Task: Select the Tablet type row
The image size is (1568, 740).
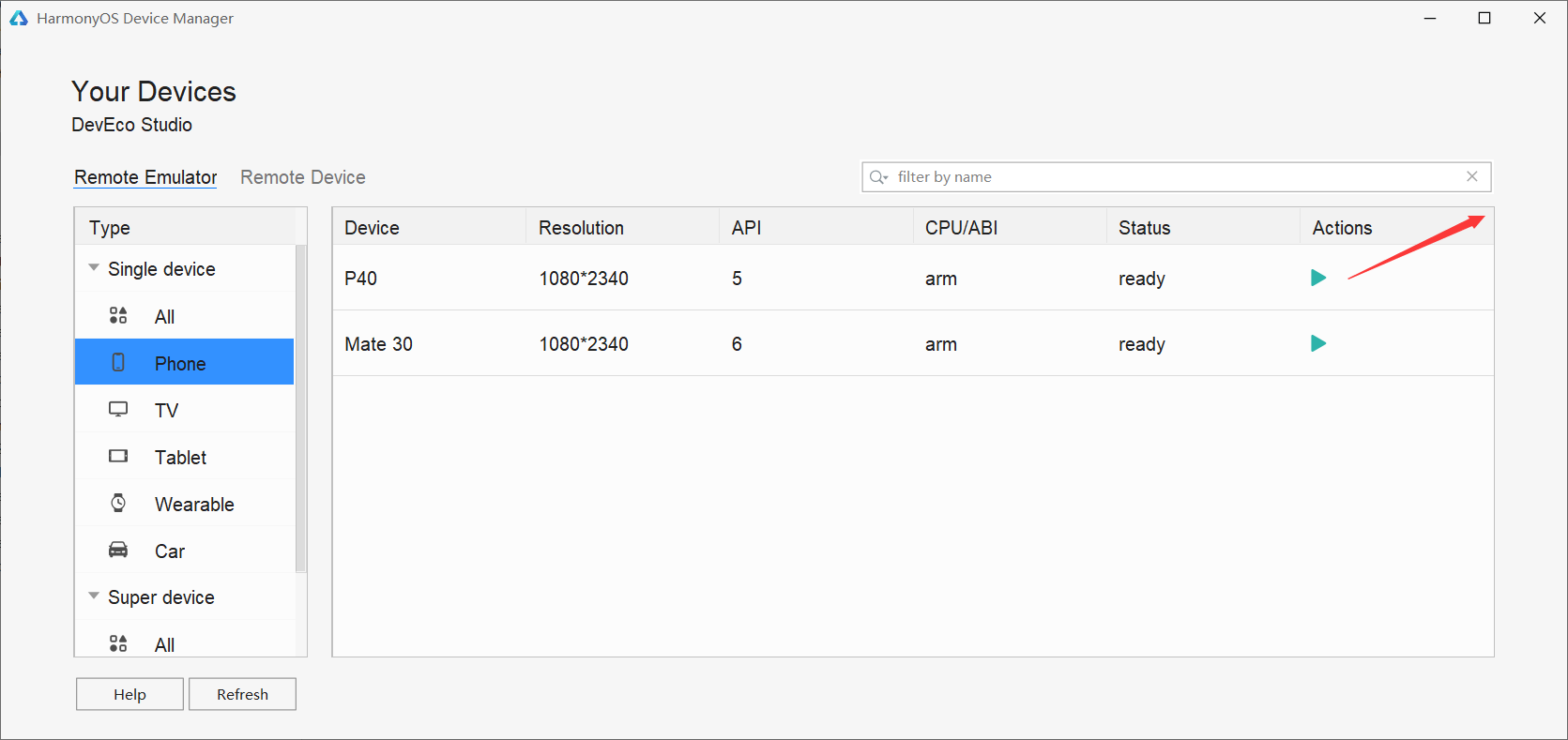Action: tap(184, 456)
